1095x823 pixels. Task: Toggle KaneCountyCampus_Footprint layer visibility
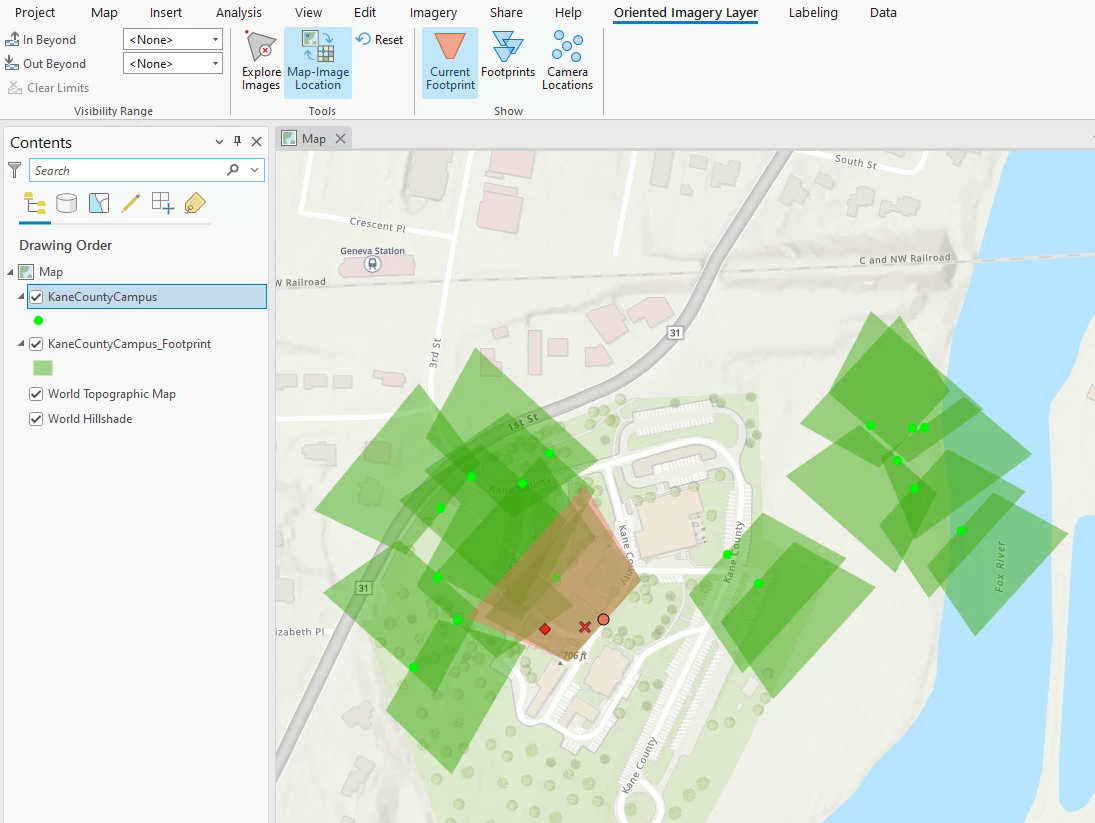click(36, 343)
